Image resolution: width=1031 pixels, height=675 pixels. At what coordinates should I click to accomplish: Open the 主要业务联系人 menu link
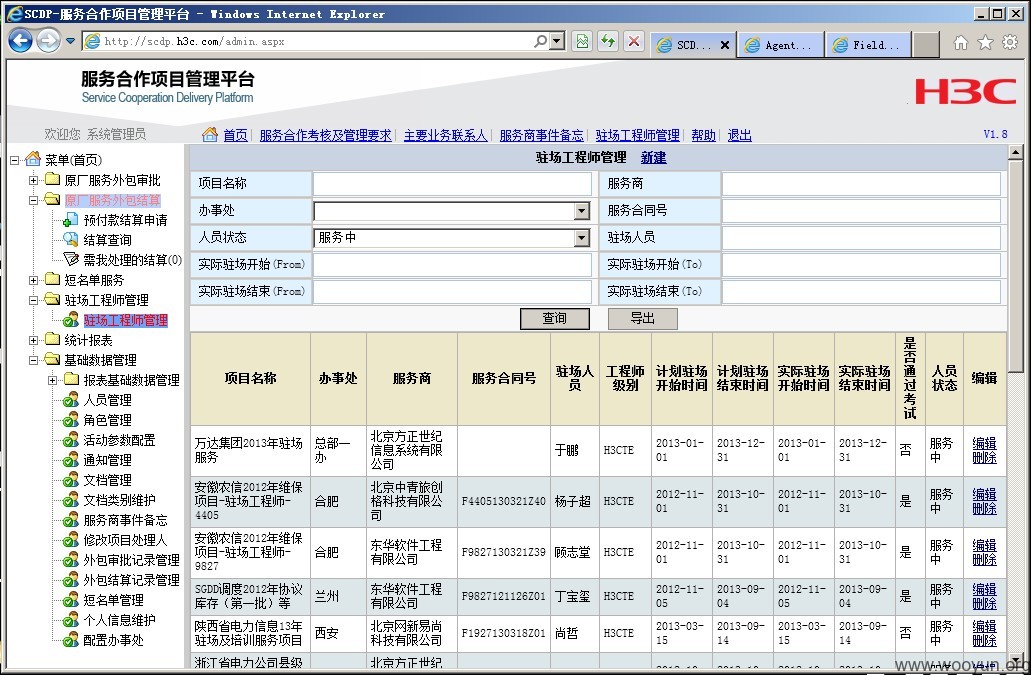445,135
